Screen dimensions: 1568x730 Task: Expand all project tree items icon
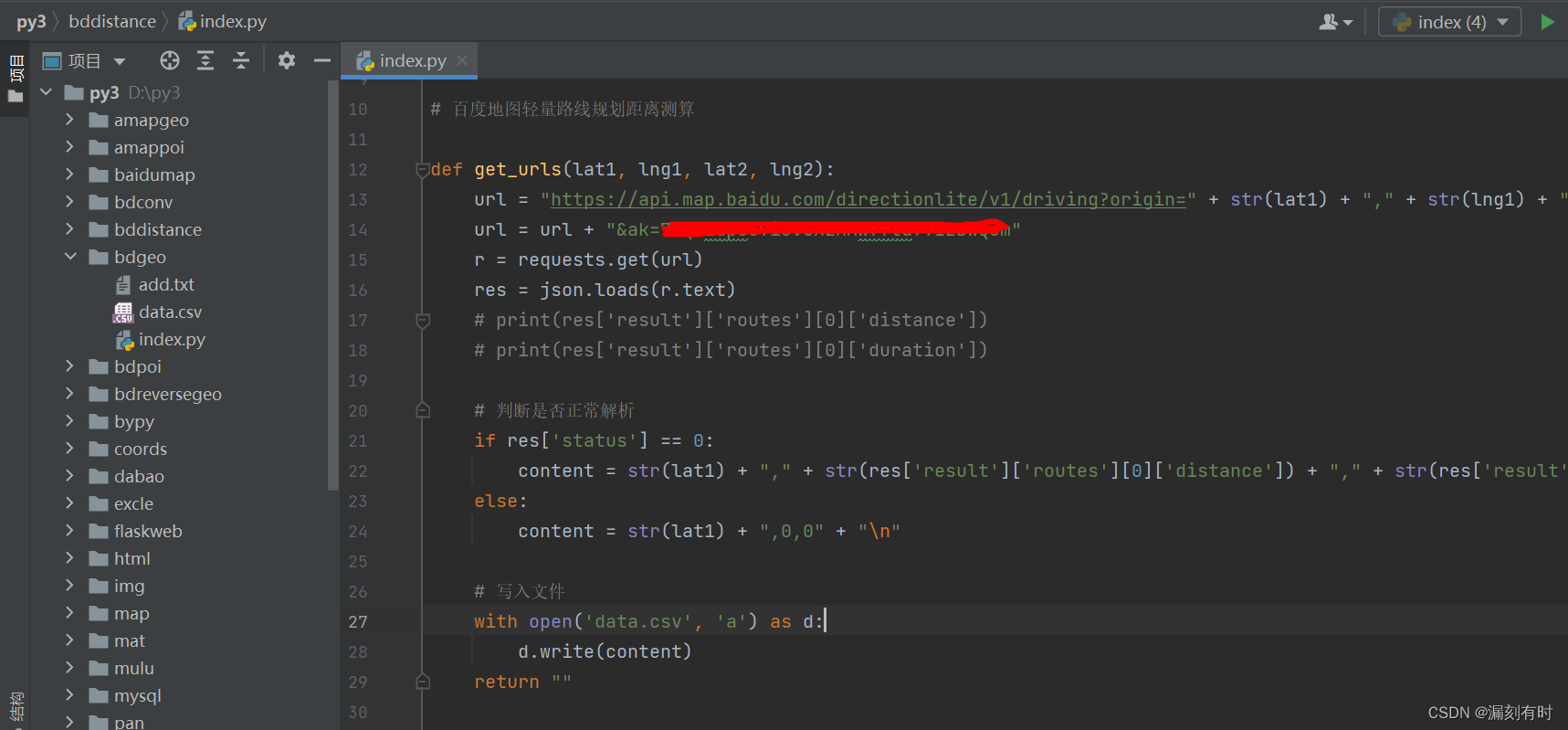pos(205,60)
